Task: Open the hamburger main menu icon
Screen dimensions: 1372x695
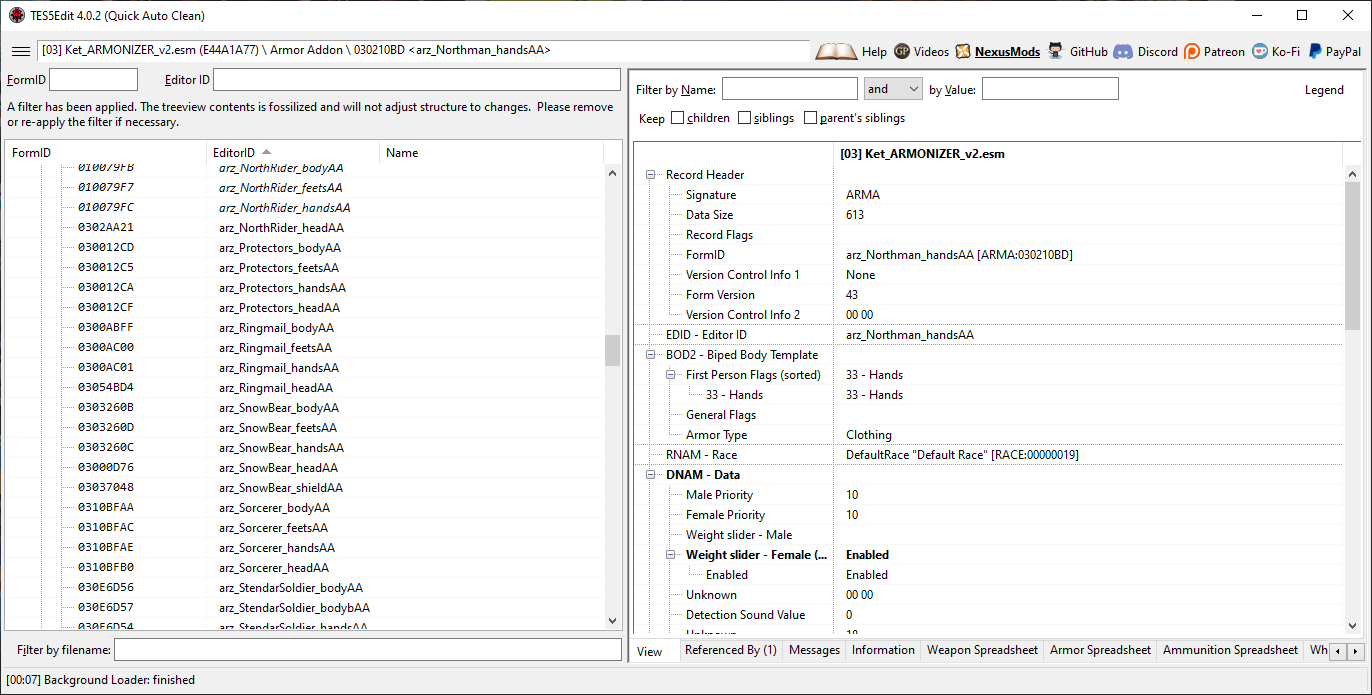Action: [x=21, y=51]
